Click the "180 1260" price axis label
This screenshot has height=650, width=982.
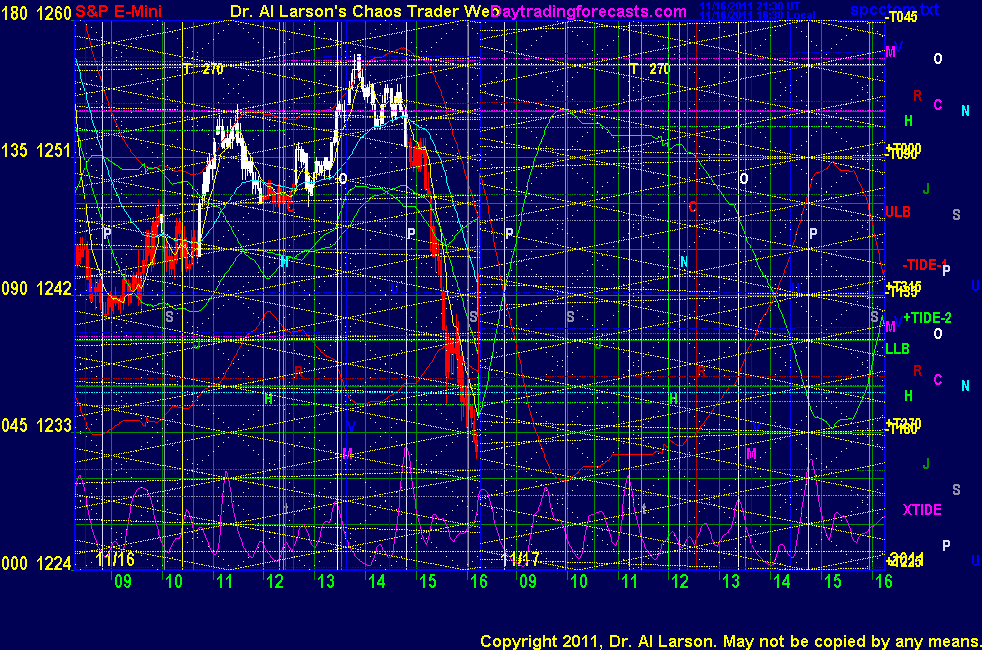tap(36, 13)
